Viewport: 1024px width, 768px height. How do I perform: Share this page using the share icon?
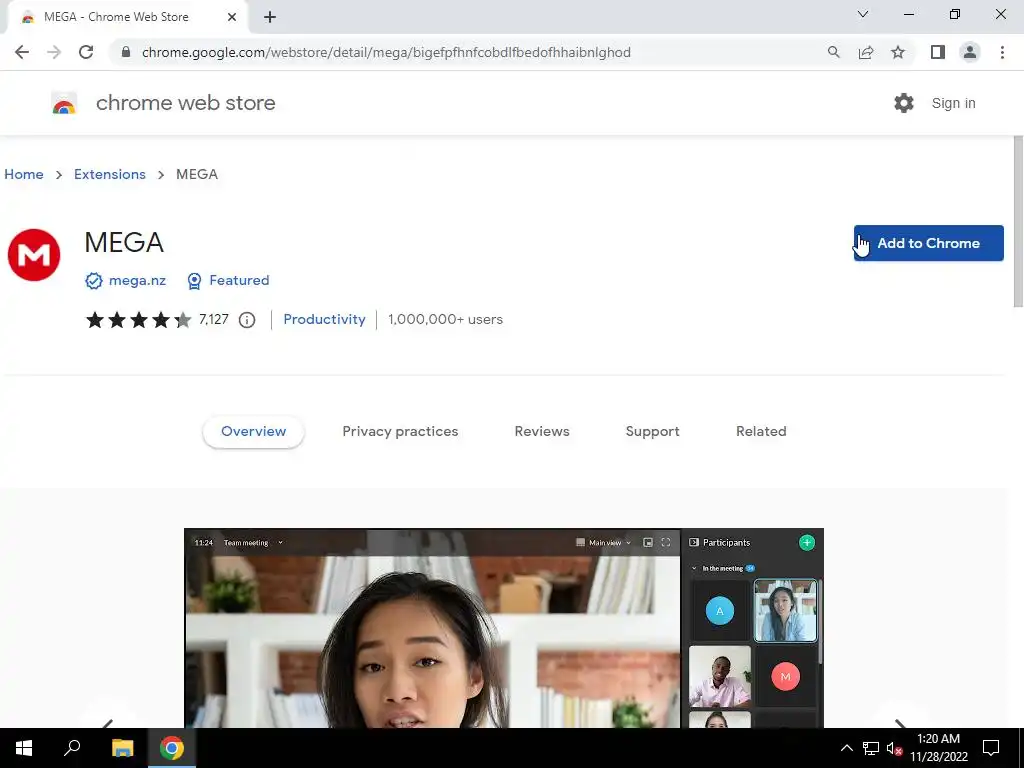866,52
